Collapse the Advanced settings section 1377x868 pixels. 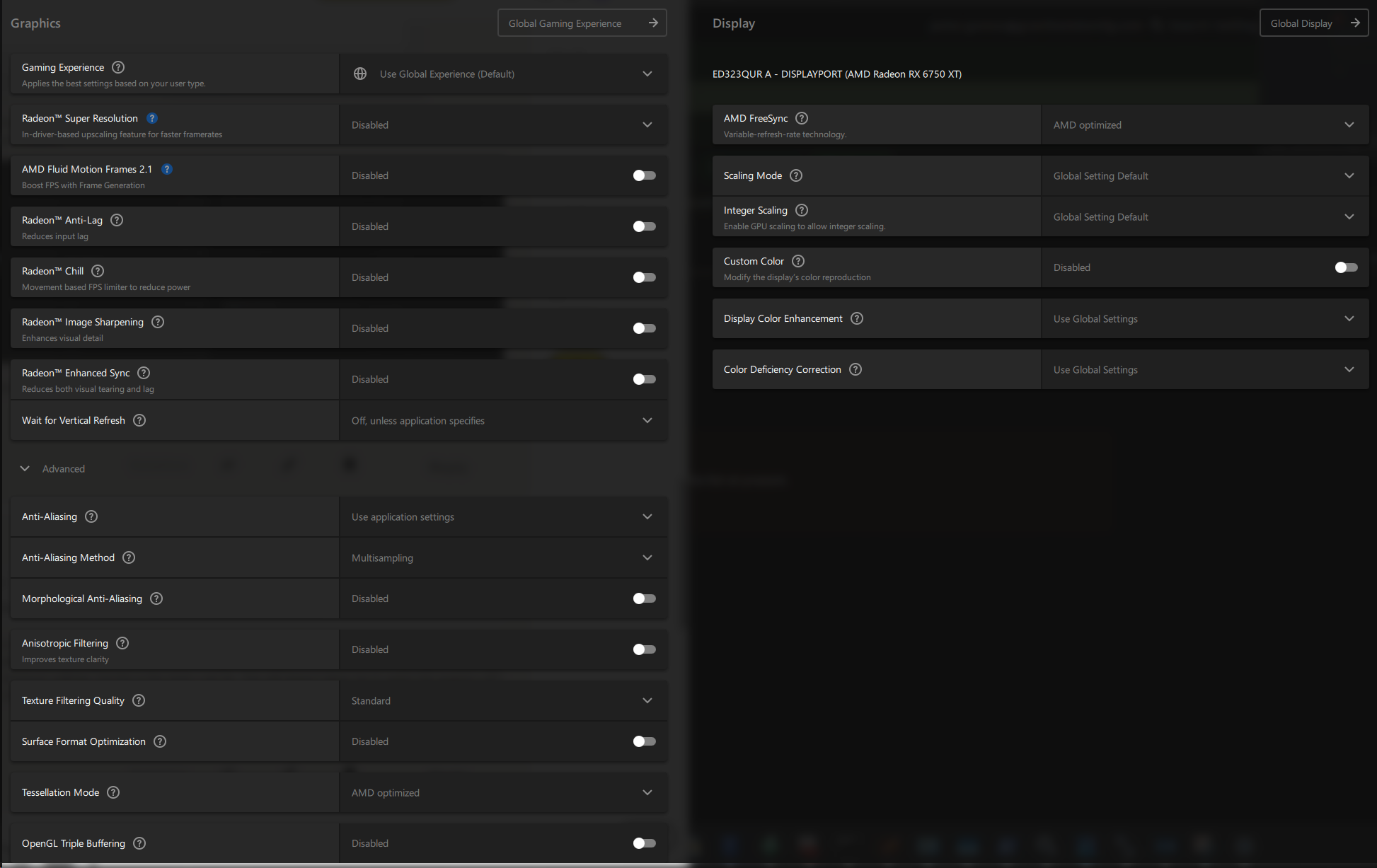[25, 468]
